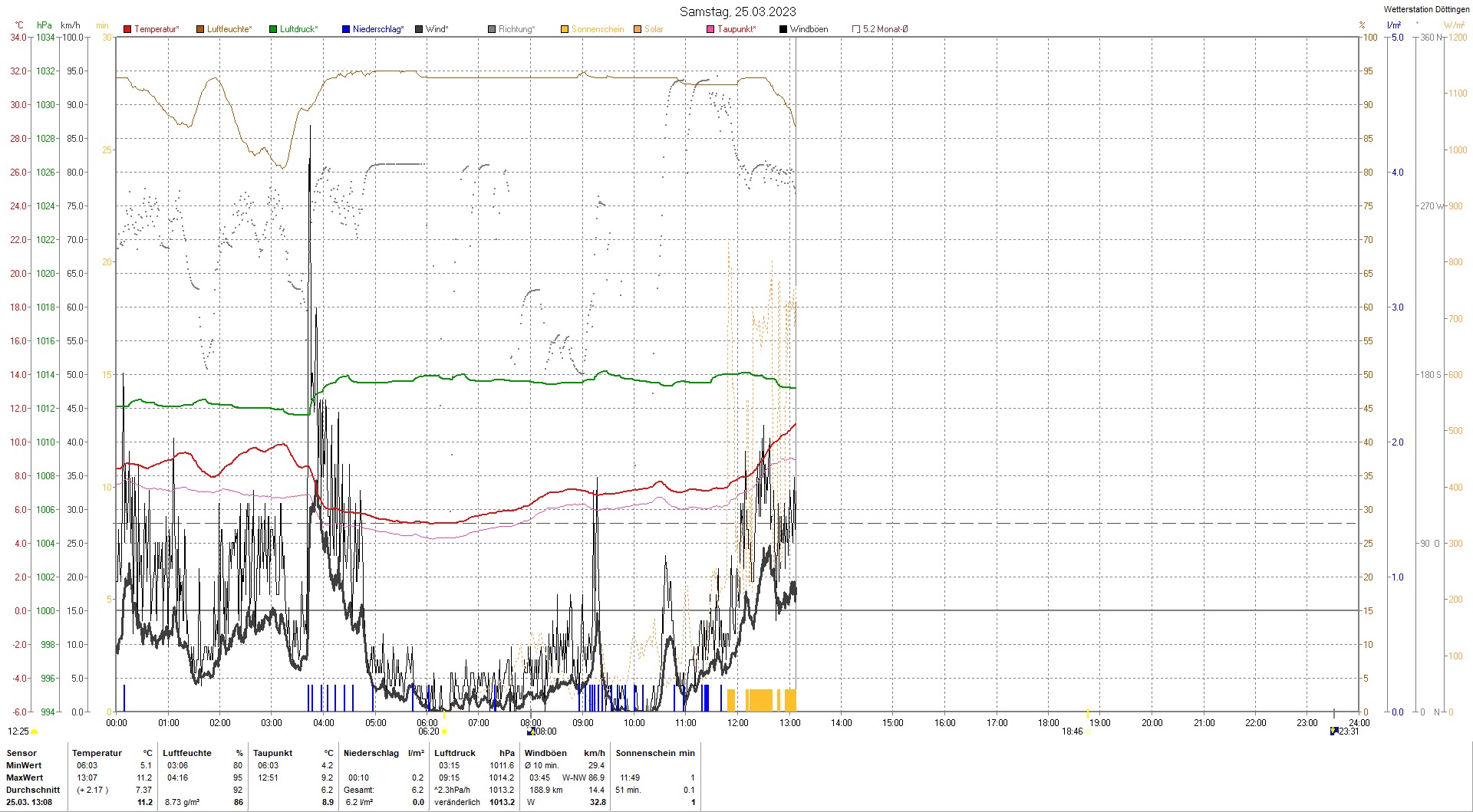The height and width of the screenshot is (812, 1473).
Task: Click the moon icon at 23:31
Action: 1334,731
